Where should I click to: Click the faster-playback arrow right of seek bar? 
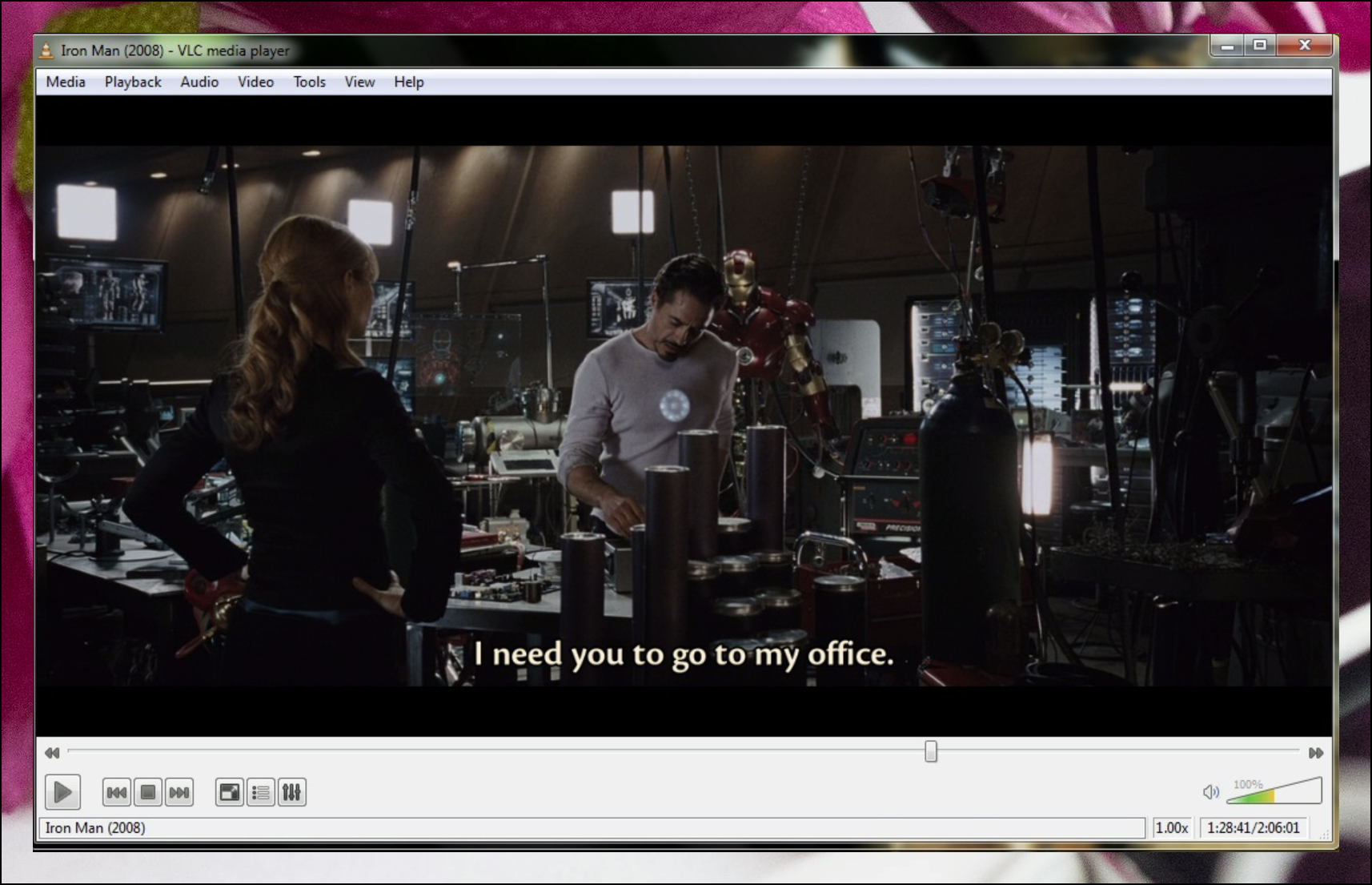tap(1316, 753)
